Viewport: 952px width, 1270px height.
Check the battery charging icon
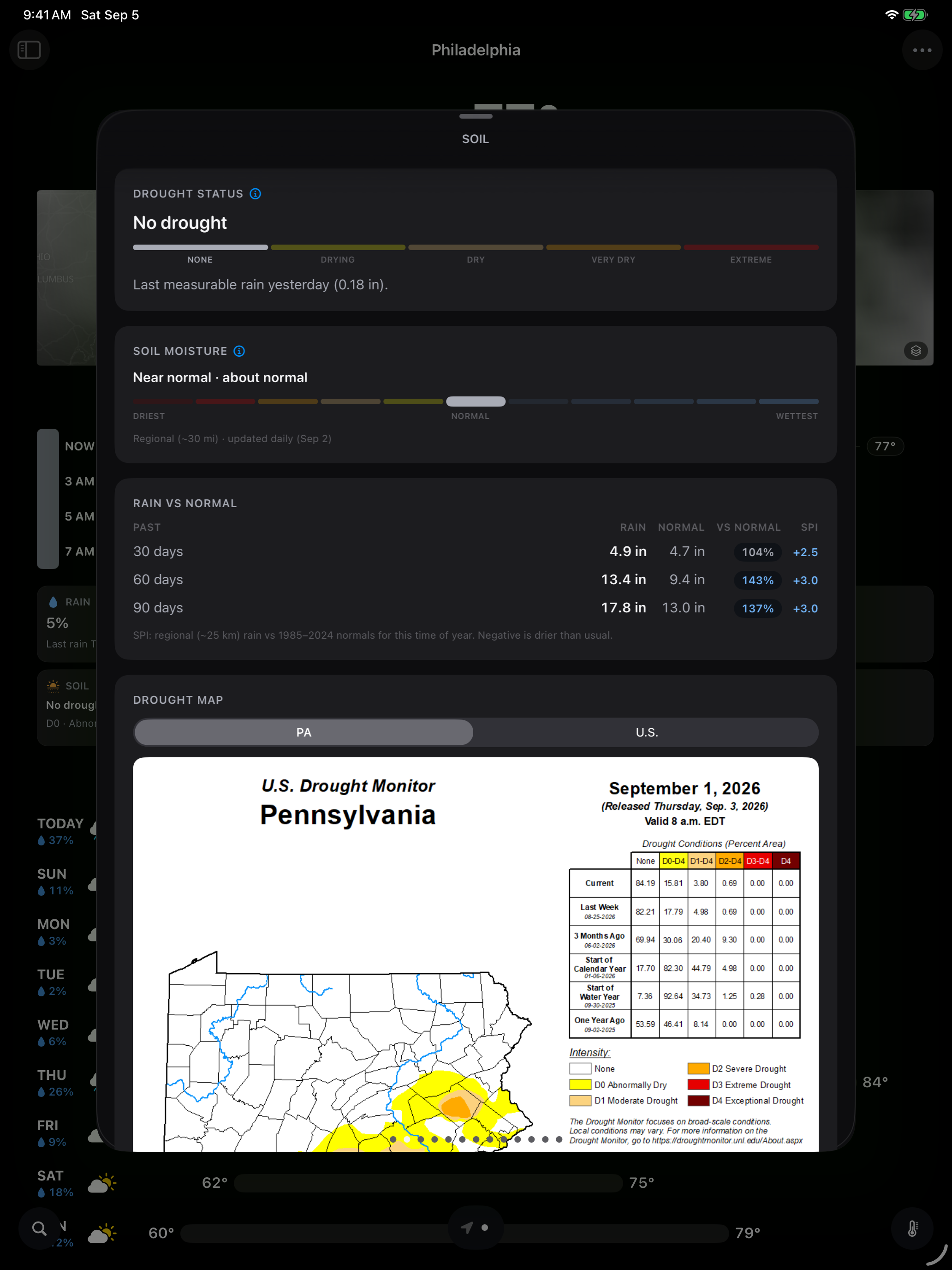click(915, 15)
